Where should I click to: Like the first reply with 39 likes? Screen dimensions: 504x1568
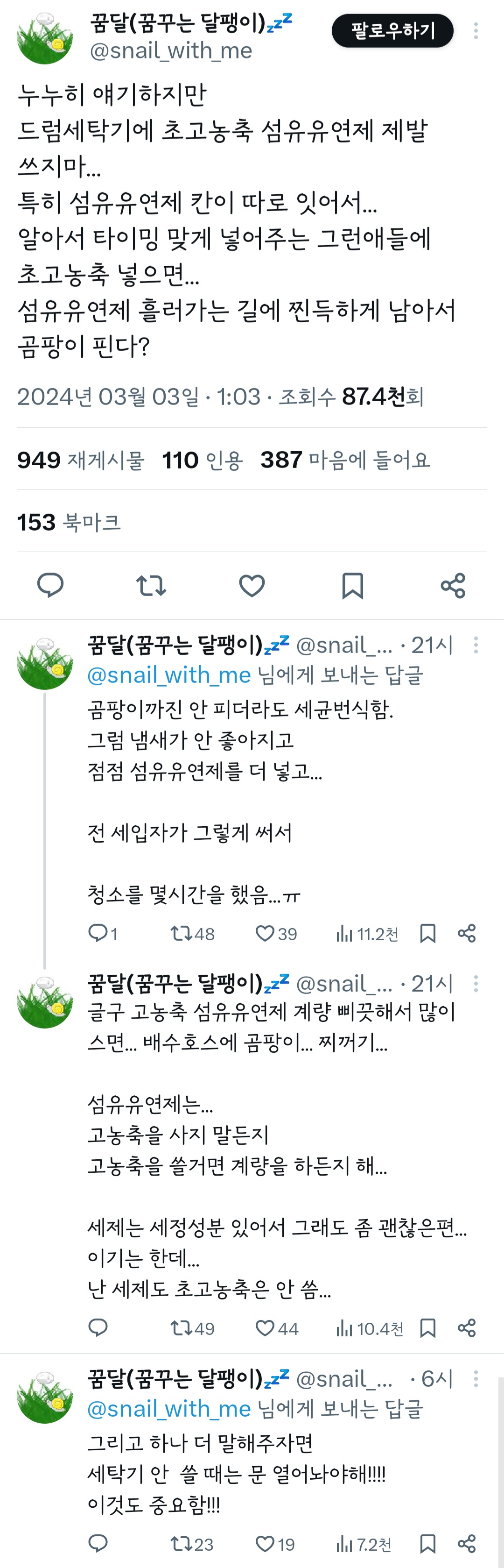(x=276, y=933)
